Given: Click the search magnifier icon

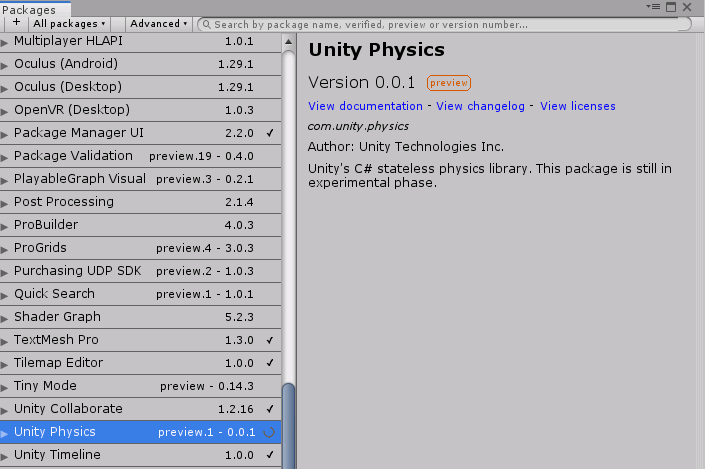Looking at the screenshot, I should coord(206,24).
